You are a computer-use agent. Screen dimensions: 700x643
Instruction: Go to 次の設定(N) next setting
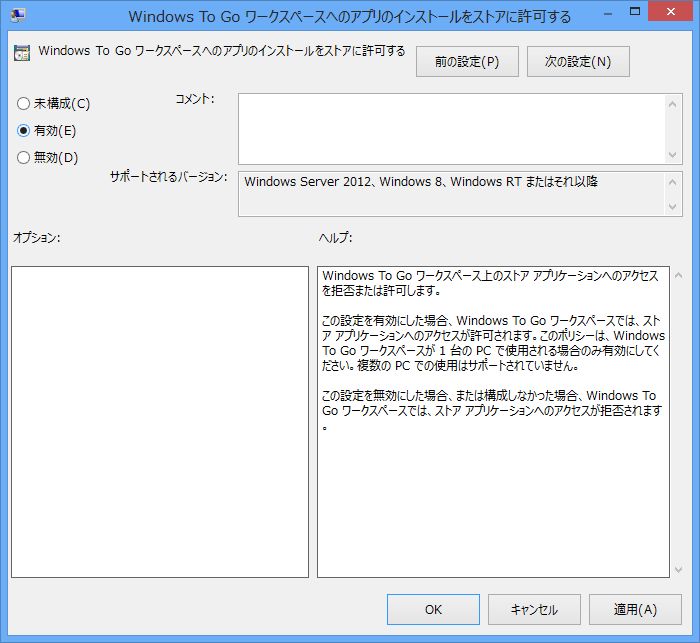coord(578,62)
